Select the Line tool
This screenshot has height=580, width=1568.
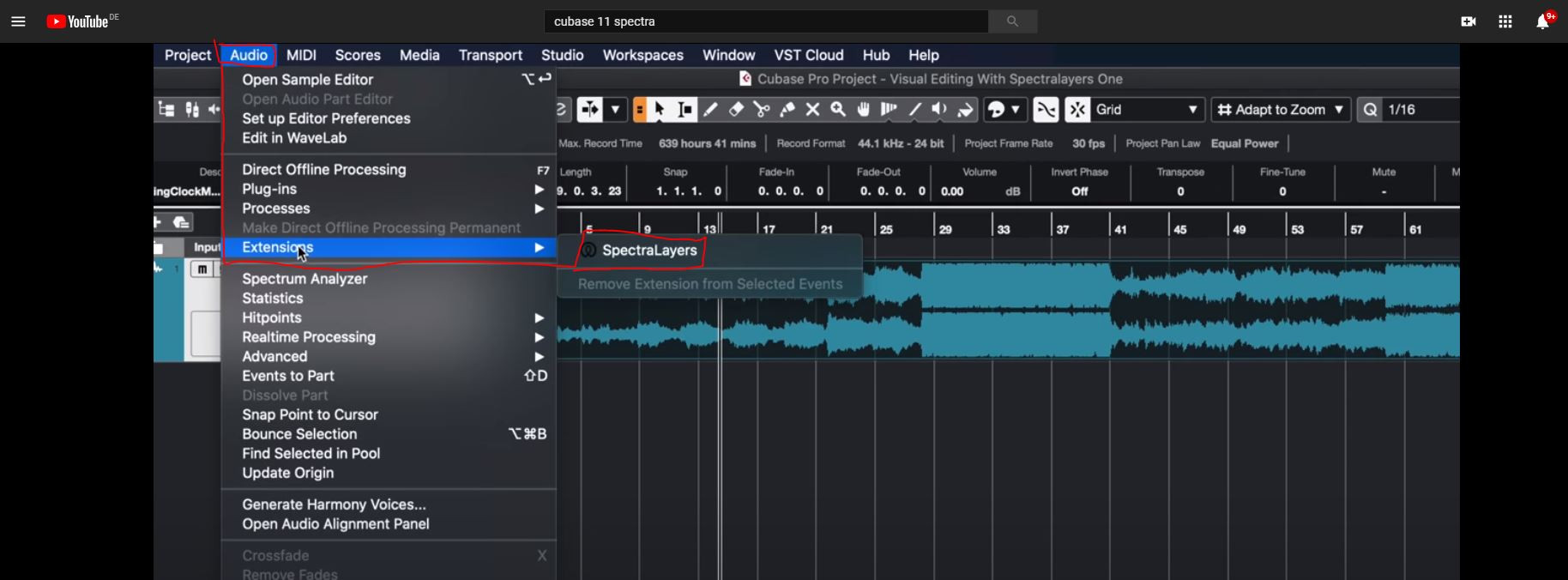[915, 110]
